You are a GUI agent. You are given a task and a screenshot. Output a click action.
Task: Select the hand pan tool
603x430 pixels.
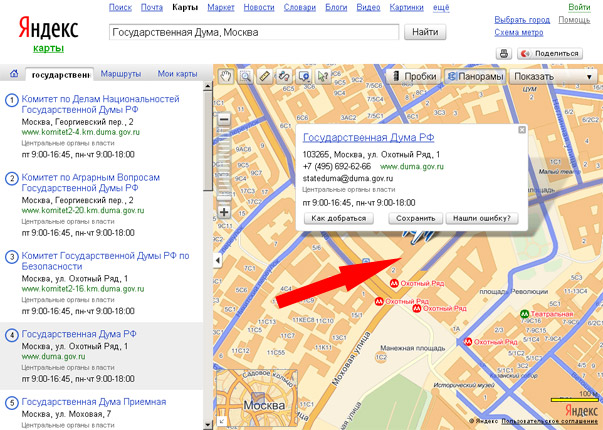[225, 76]
